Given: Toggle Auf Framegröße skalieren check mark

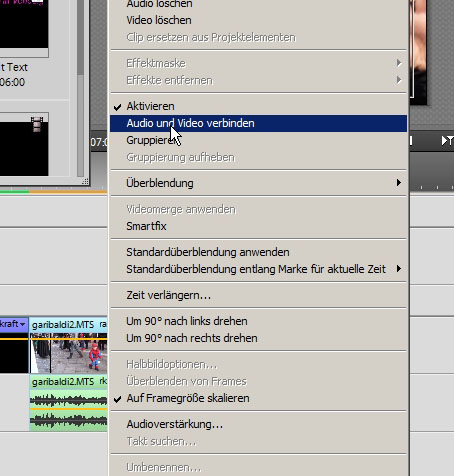Looking at the screenshot, I should pos(258,398).
